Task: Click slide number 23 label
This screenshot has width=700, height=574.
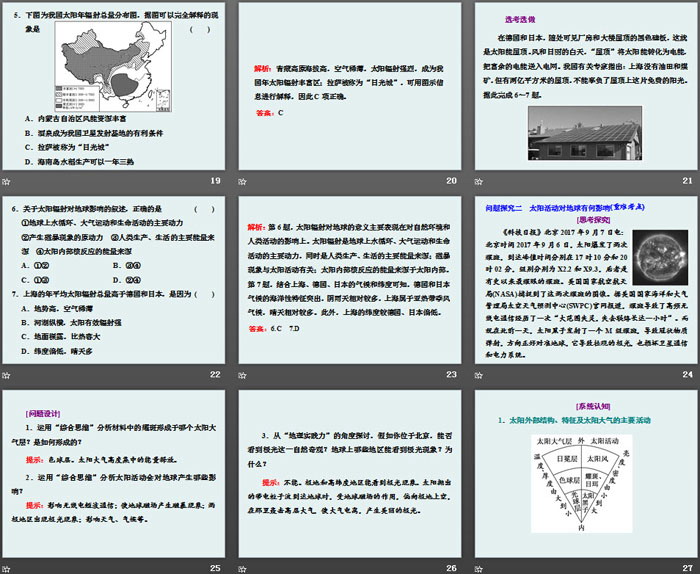Action: [x=451, y=374]
